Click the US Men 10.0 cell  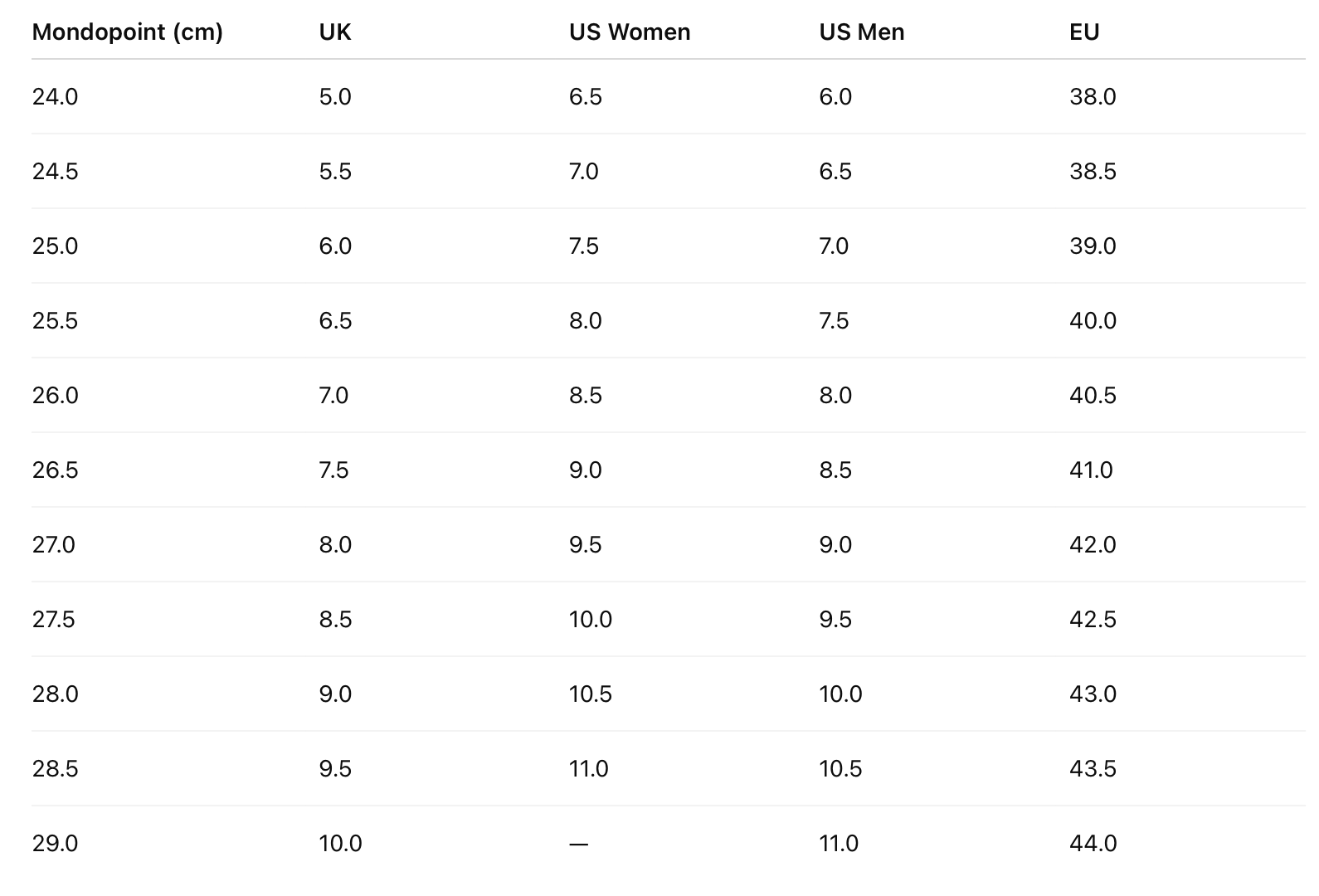click(x=840, y=694)
